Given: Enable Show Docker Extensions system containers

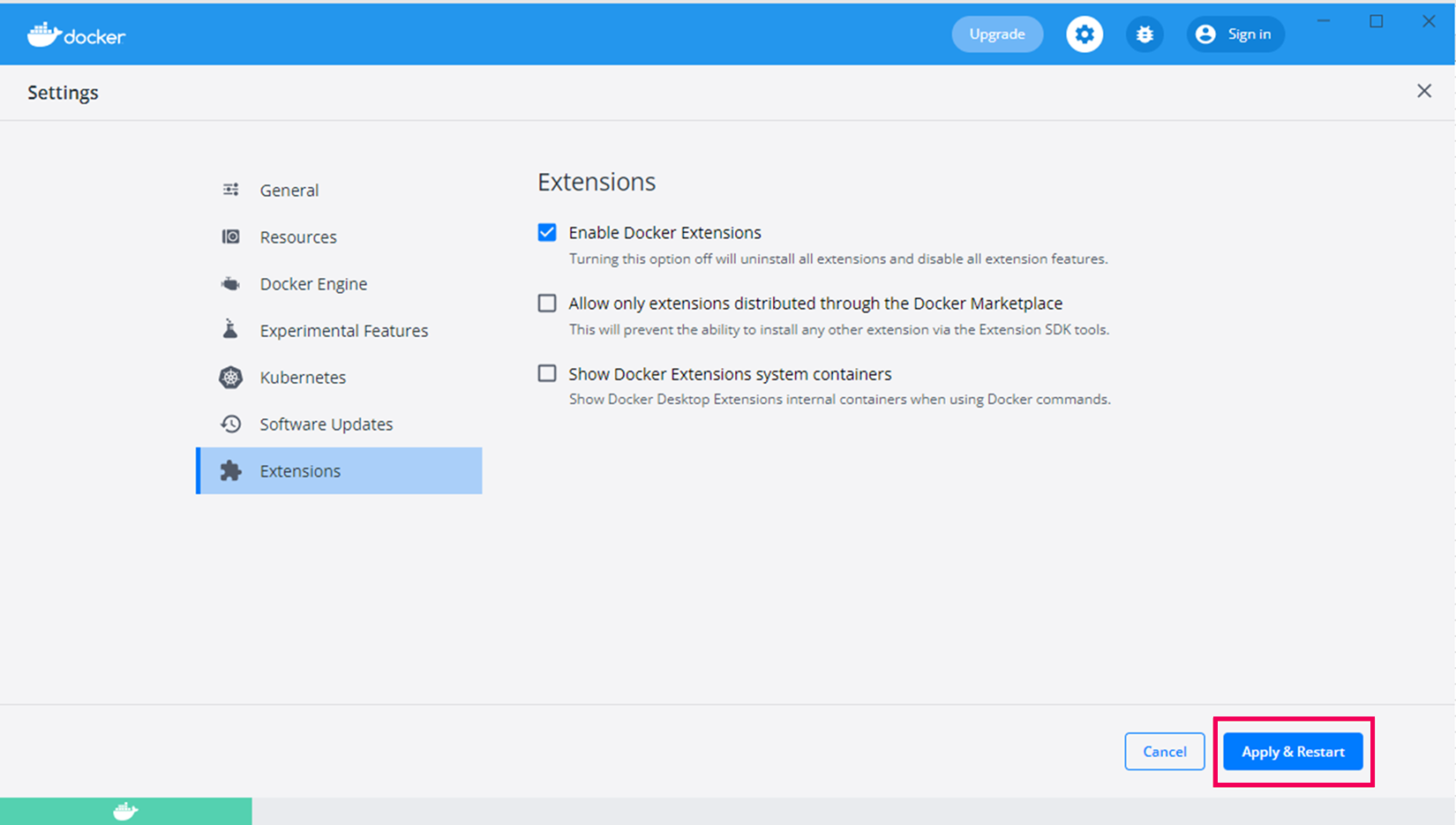Looking at the screenshot, I should pyautogui.click(x=547, y=373).
